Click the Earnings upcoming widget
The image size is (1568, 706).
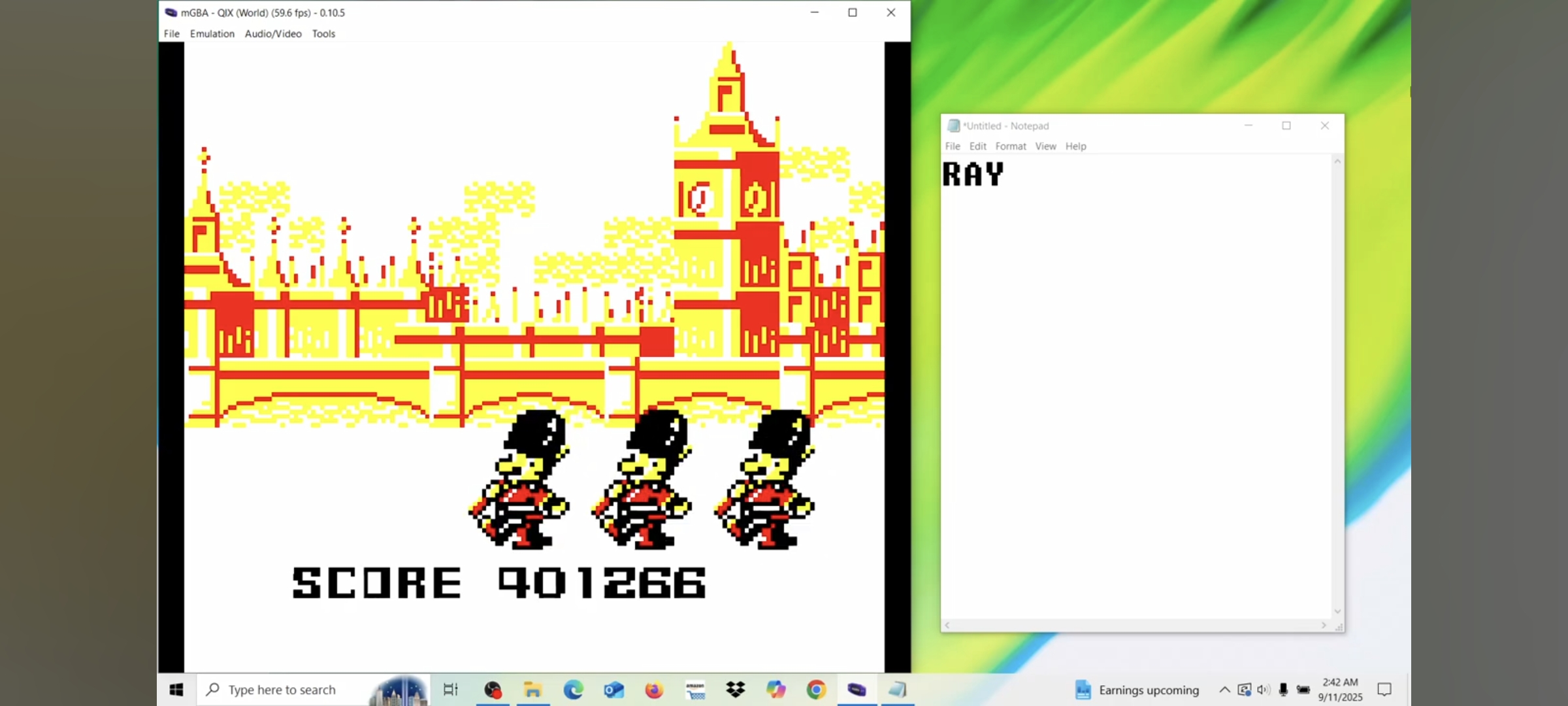click(1137, 690)
